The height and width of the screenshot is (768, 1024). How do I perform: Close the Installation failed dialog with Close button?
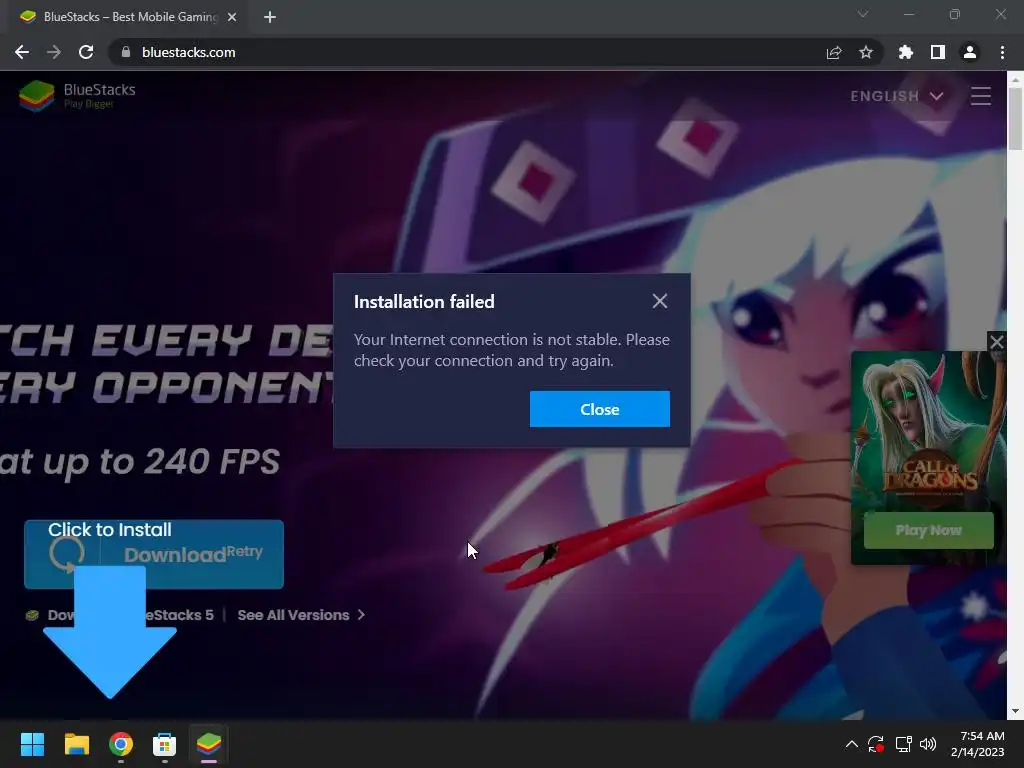[600, 409]
